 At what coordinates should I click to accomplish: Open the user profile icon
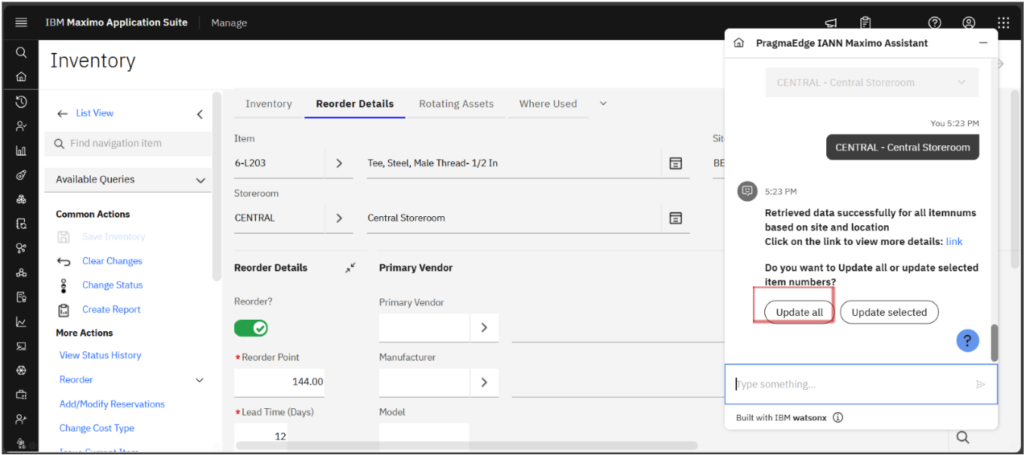click(x=969, y=23)
